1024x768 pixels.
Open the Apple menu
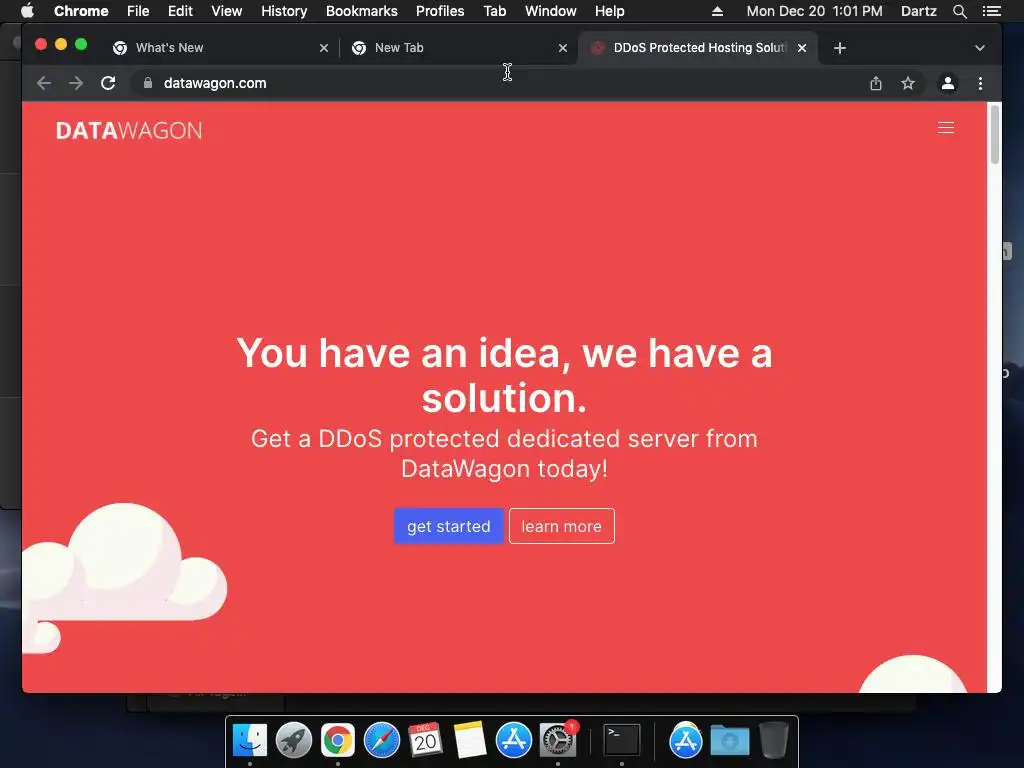pyautogui.click(x=27, y=11)
